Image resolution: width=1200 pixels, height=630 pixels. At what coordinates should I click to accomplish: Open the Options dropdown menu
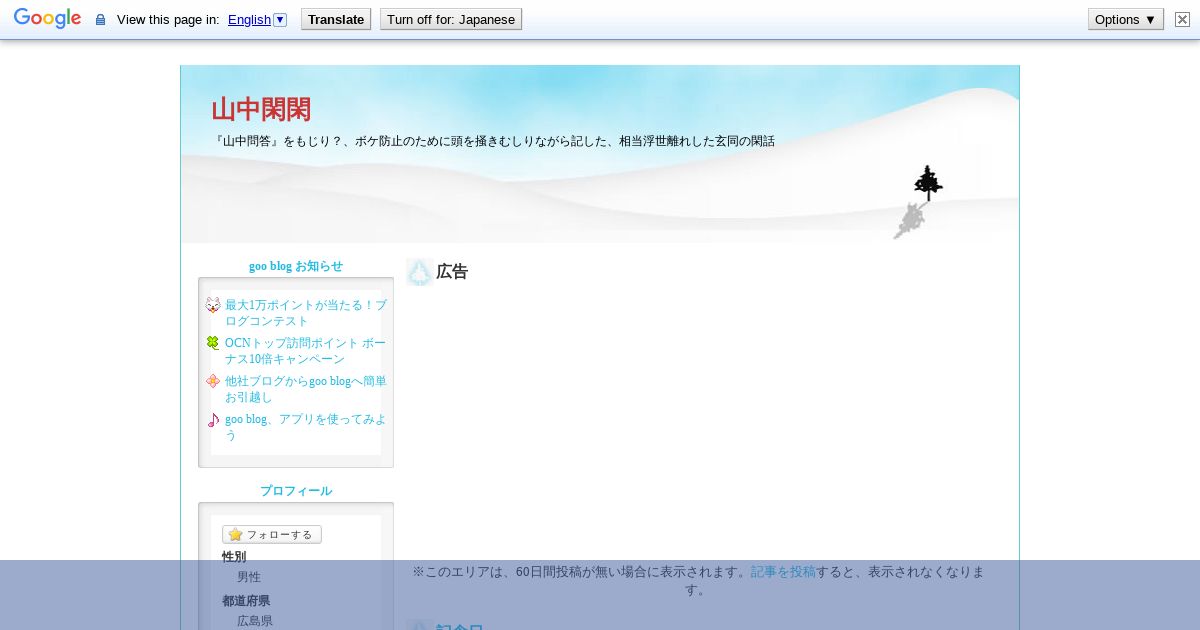click(x=1126, y=19)
